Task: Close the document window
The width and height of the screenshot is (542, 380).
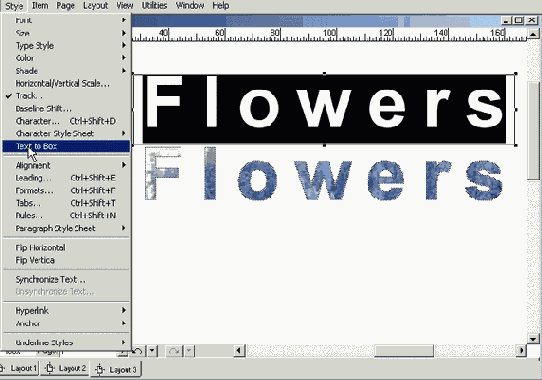Action: point(532,21)
